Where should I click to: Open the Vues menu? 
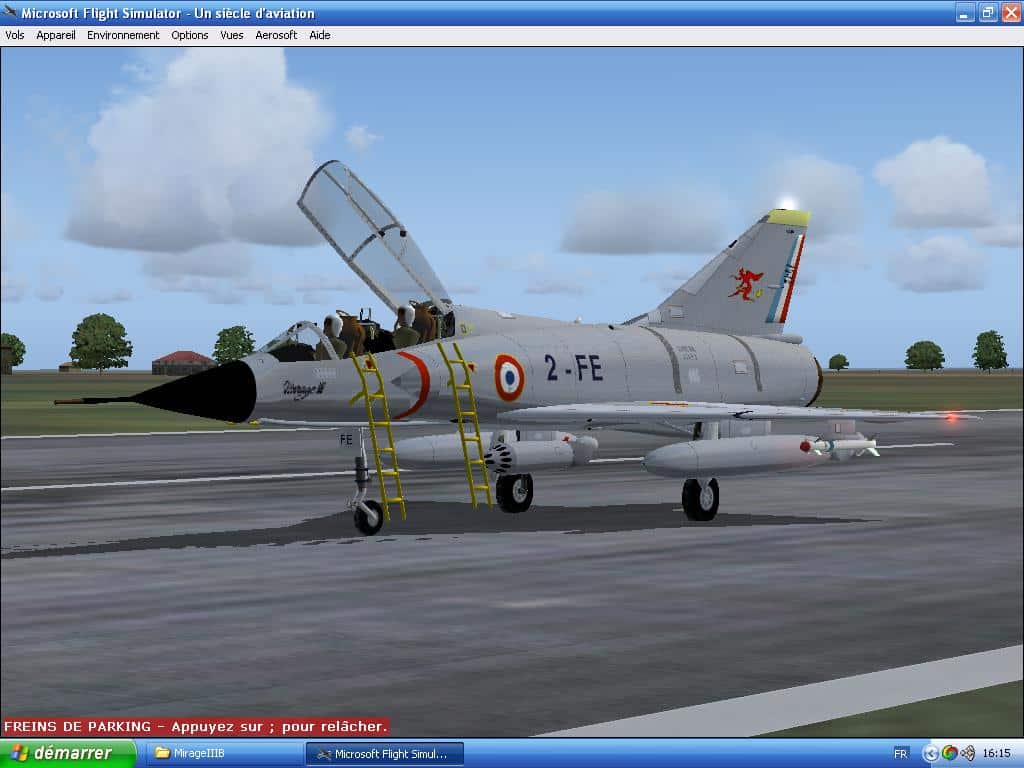click(x=232, y=35)
